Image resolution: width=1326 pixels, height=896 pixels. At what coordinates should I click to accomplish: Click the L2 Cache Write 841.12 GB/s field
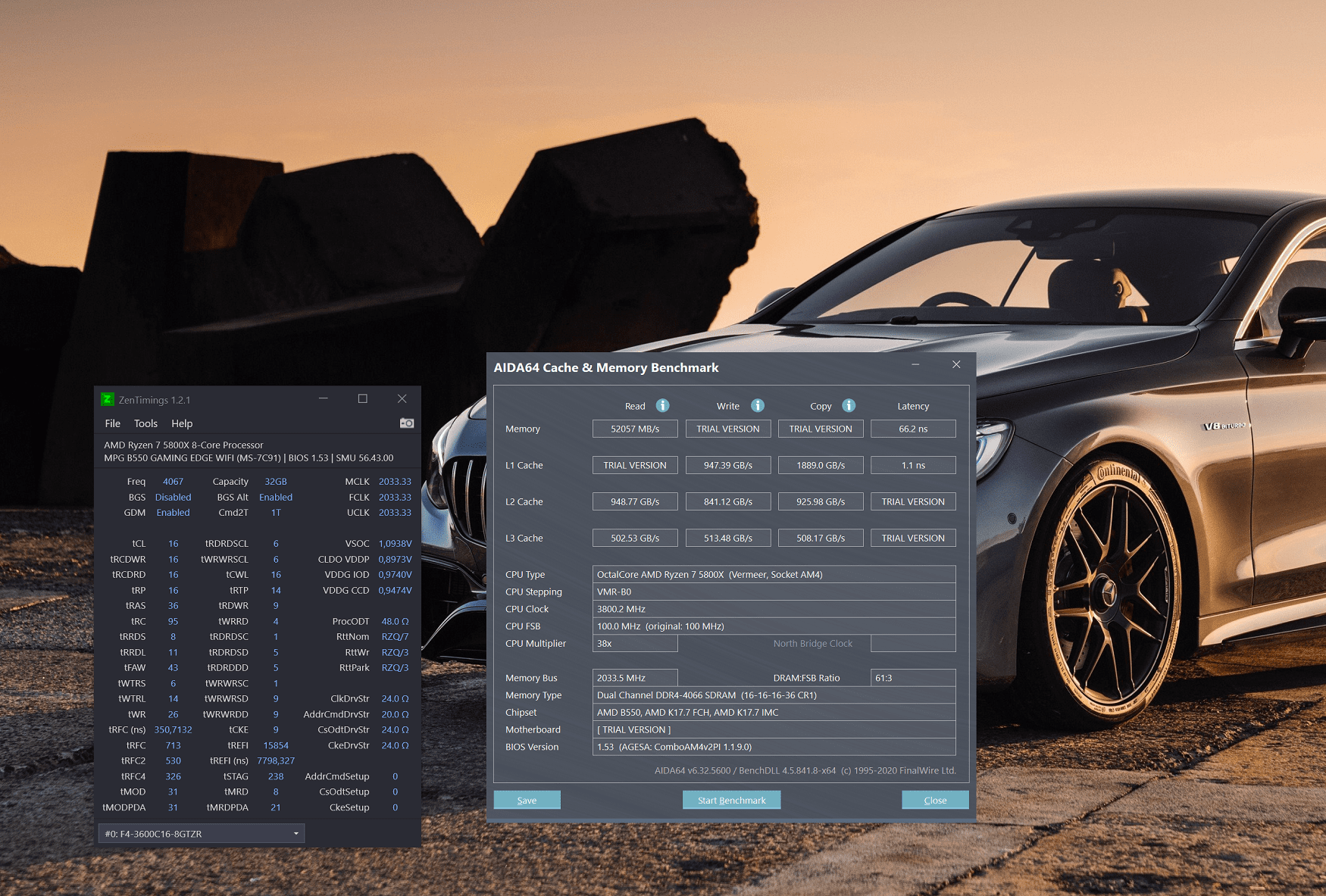point(728,501)
